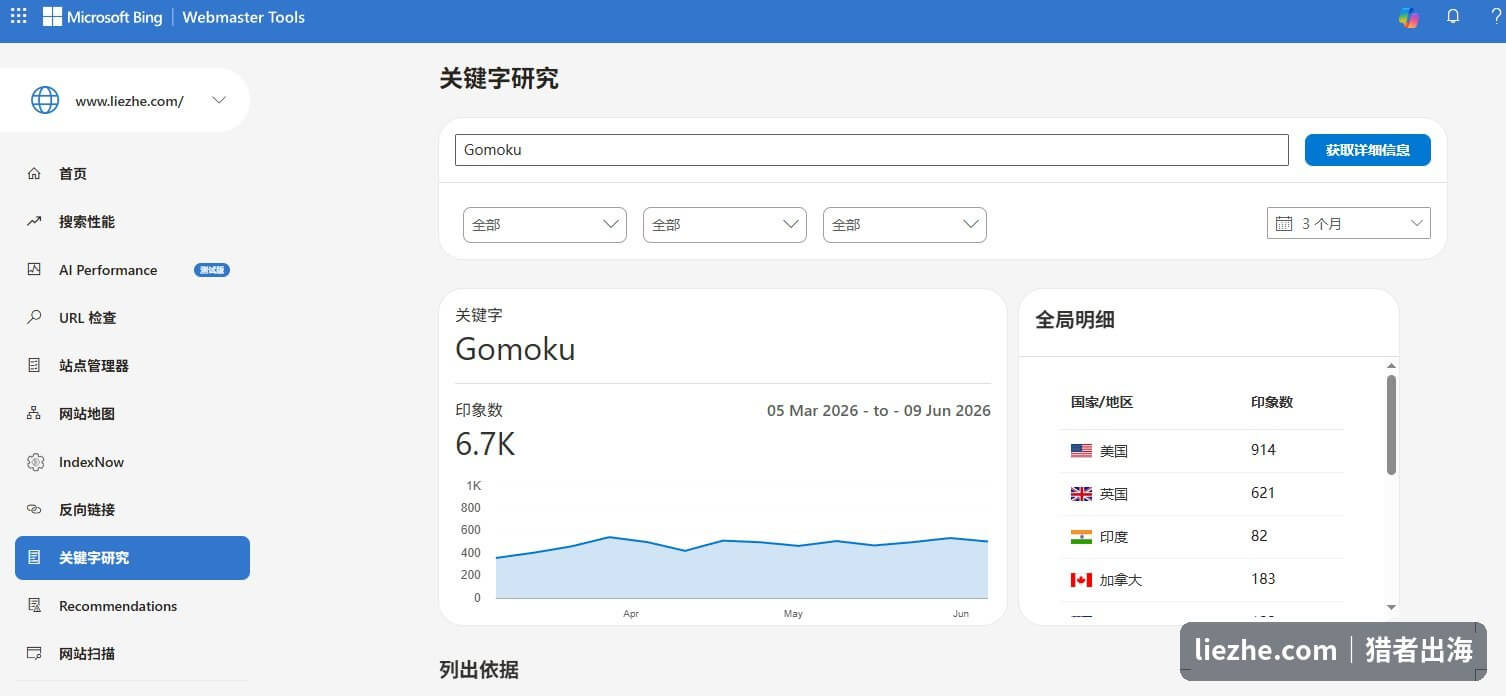The width and height of the screenshot is (1506, 696).
Task: Click the AI Performance sidebar icon
Action: coord(34,270)
